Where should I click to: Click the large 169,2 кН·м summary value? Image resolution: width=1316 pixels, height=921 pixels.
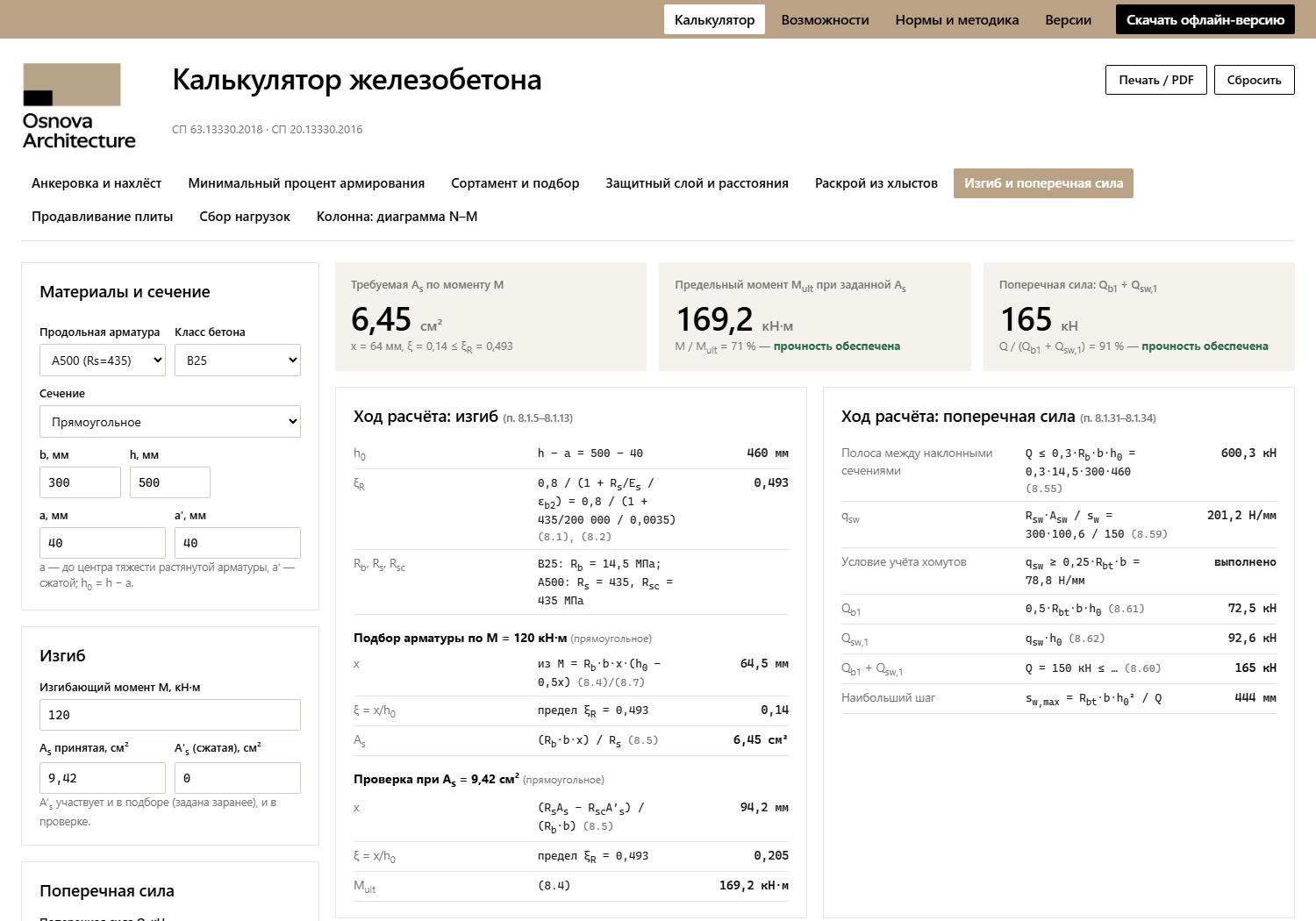click(734, 319)
